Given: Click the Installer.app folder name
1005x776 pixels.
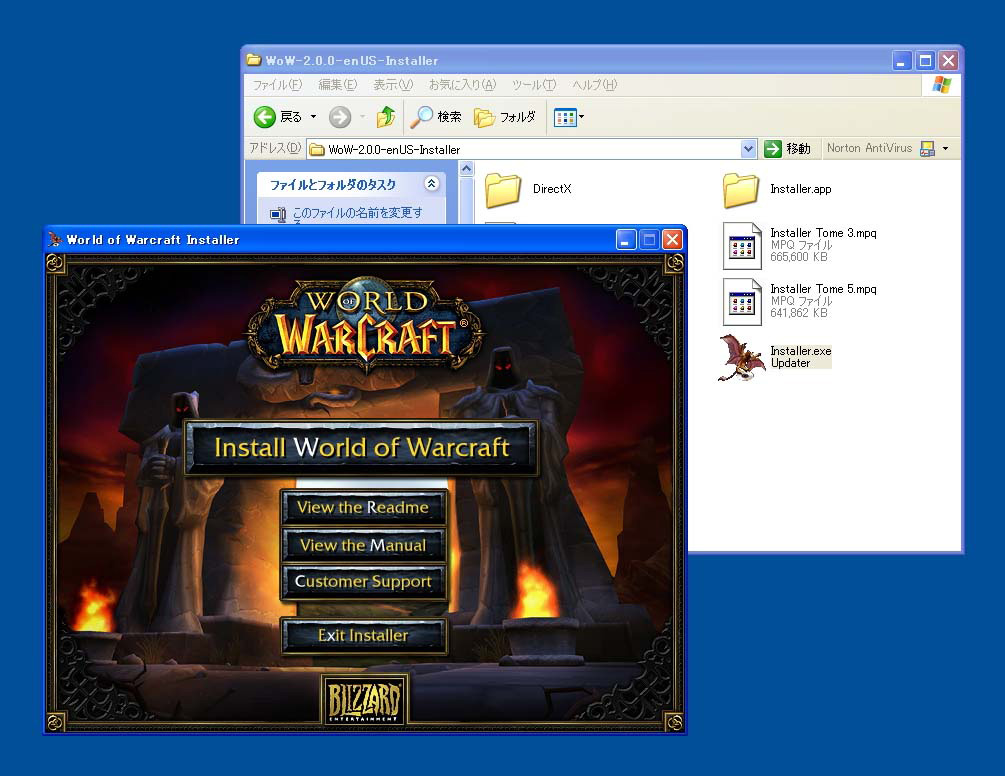Looking at the screenshot, I should [x=801, y=189].
